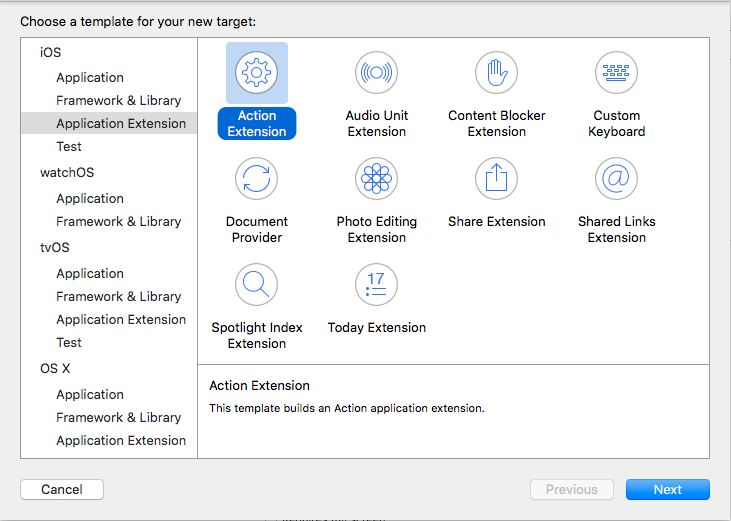The width and height of the screenshot is (731, 521).
Task: Click the Next button
Action: click(x=667, y=489)
